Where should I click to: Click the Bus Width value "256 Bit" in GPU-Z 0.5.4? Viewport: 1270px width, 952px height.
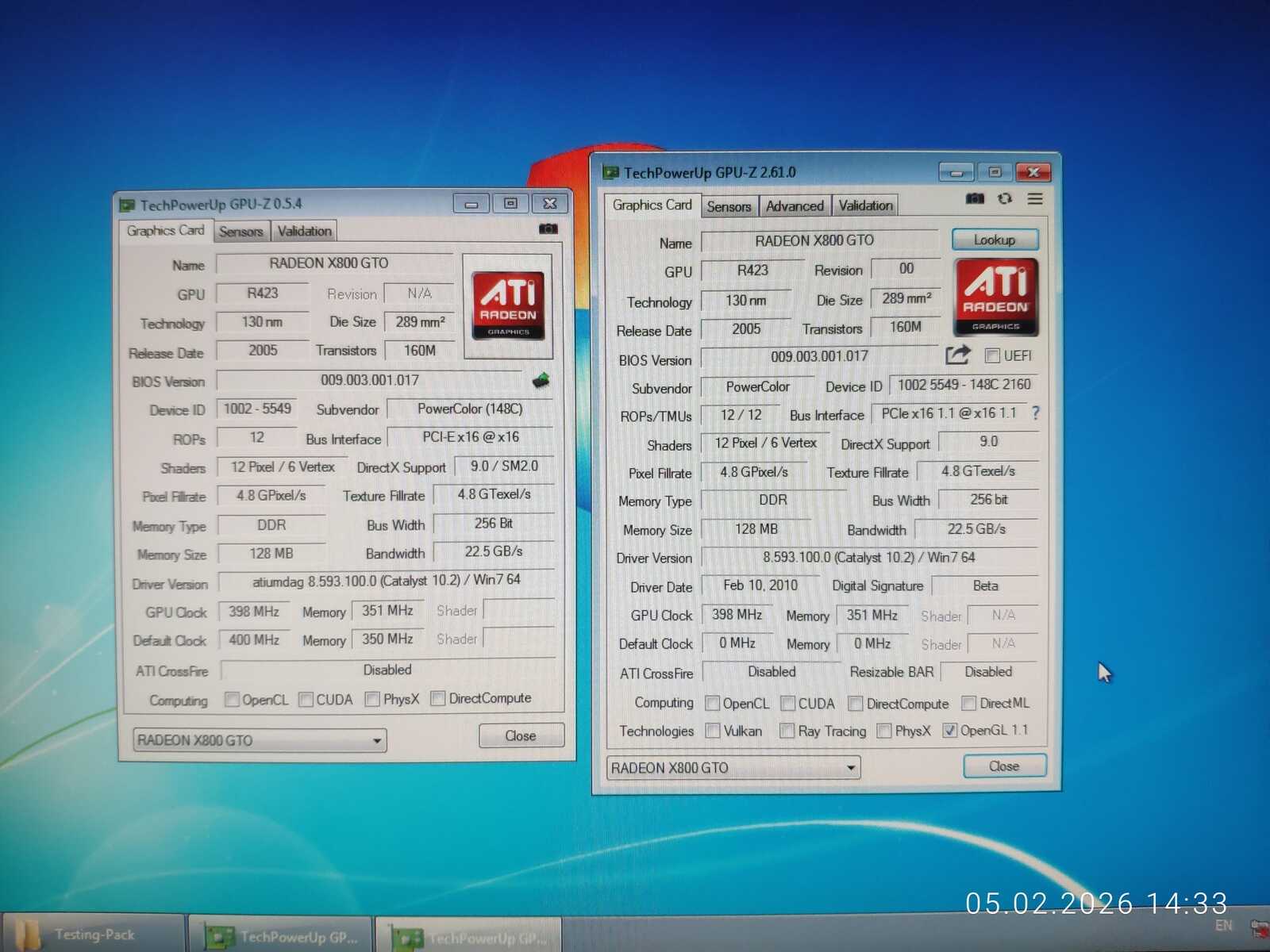point(493,524)
